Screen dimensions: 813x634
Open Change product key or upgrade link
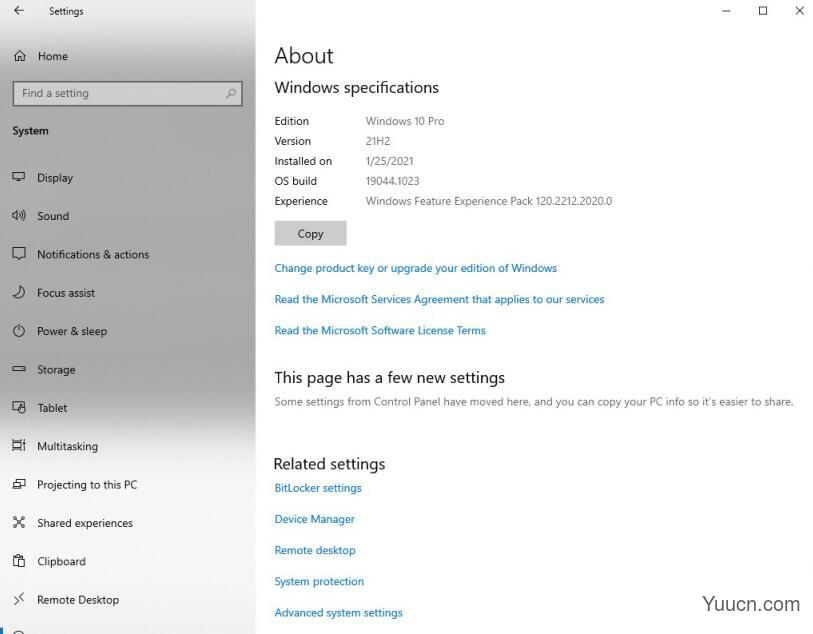[415, 268]
